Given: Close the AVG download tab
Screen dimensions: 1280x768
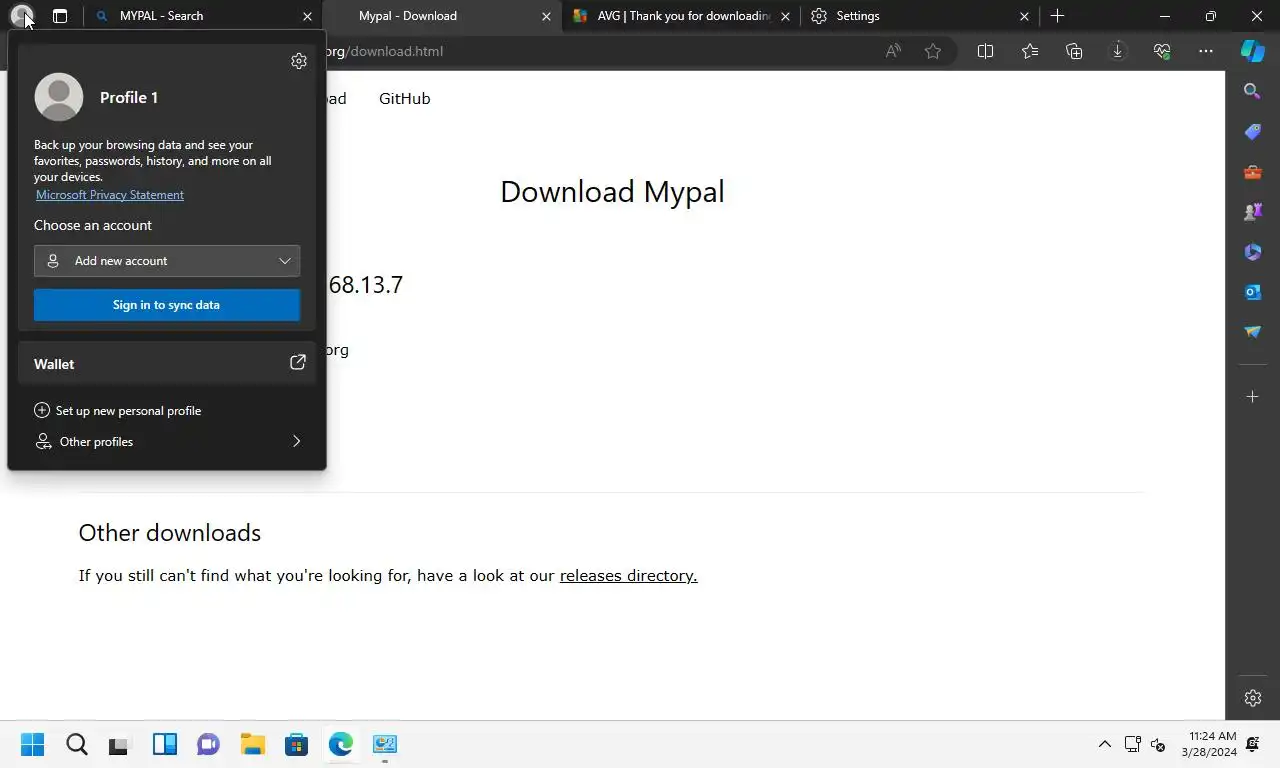Looking at the screenshot, I should pyautogui.click(x=785, y=16).
